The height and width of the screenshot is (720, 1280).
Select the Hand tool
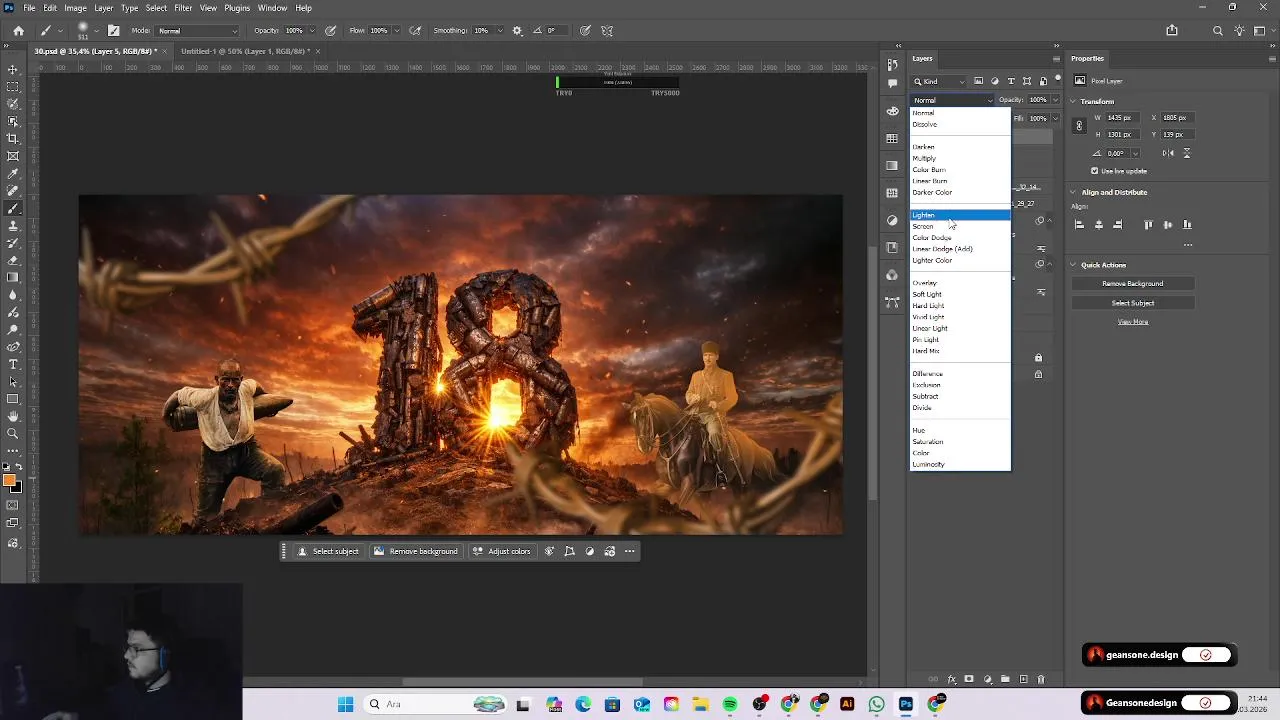coord(13,416)
